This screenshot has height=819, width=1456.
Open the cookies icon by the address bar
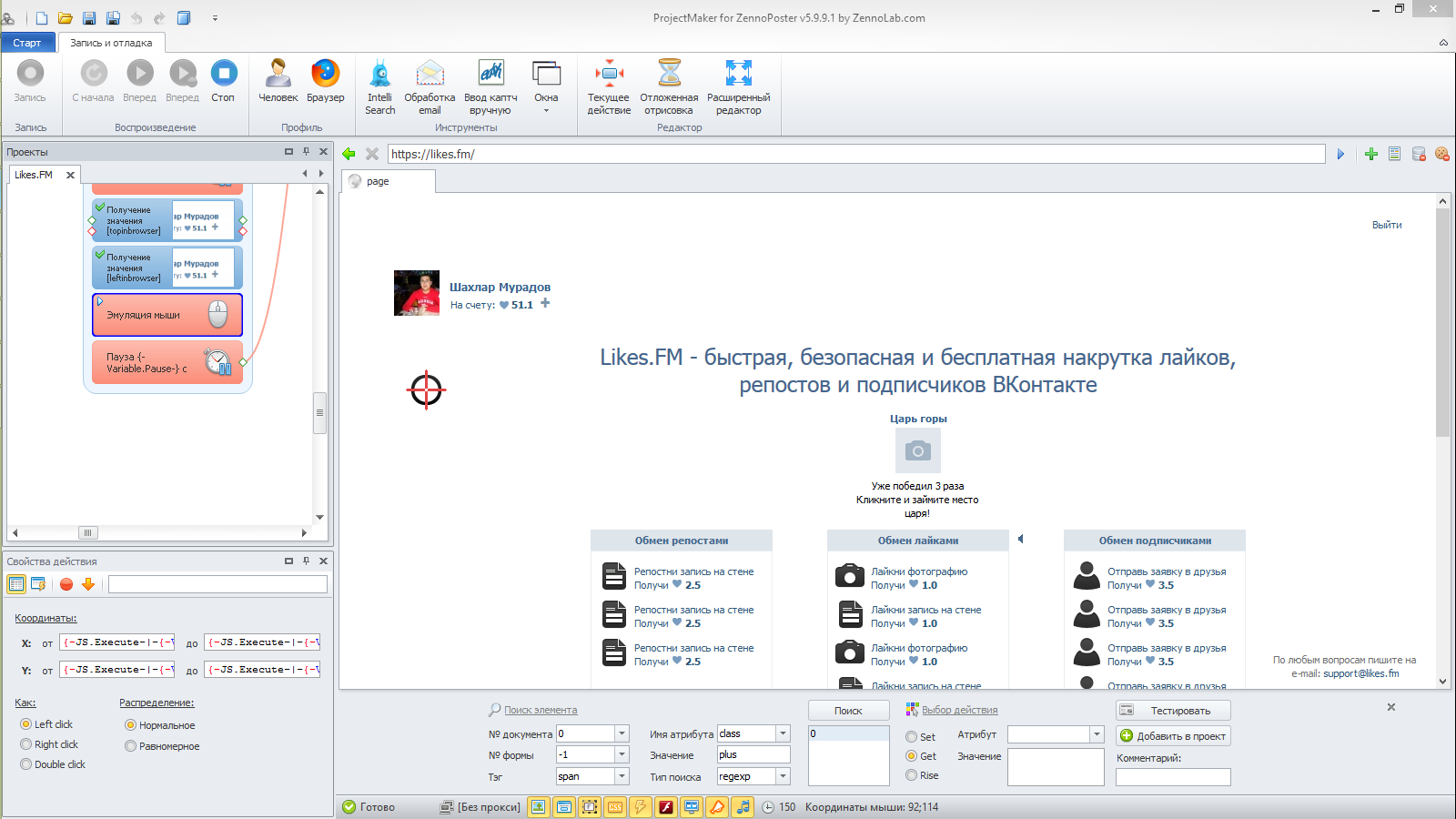pos(1442,155)
